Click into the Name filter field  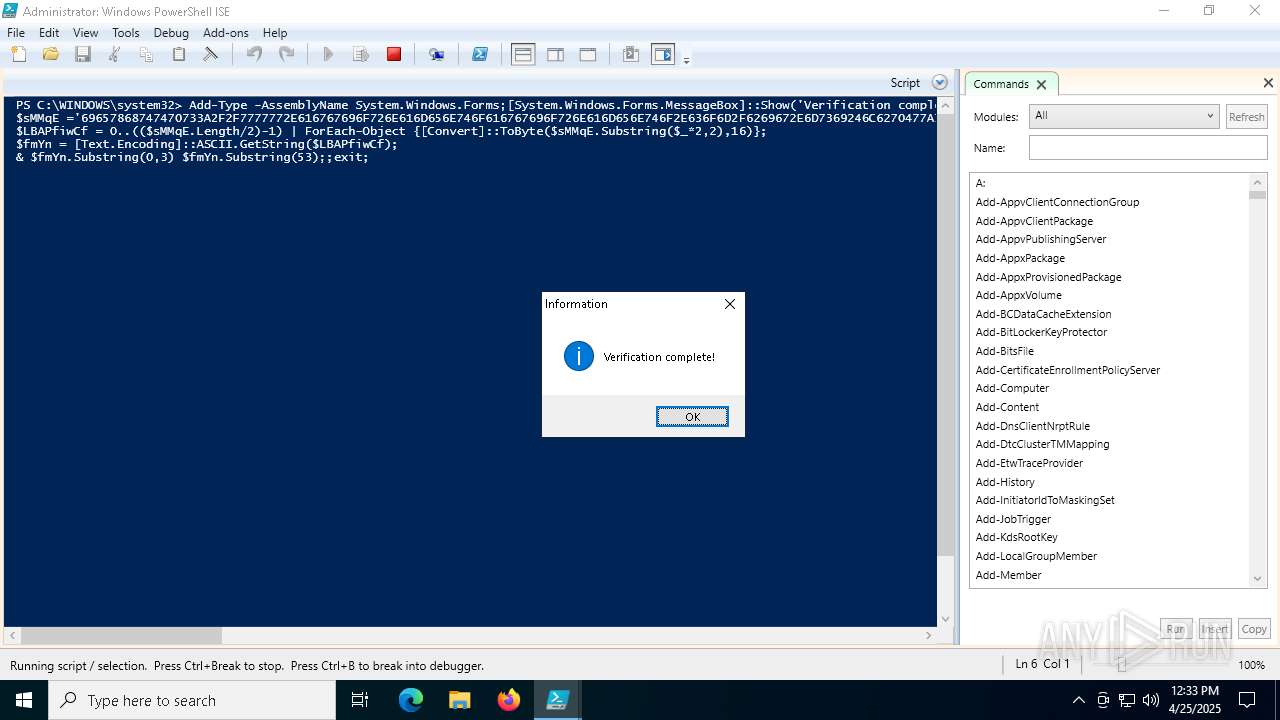(x=1148, y=148)
